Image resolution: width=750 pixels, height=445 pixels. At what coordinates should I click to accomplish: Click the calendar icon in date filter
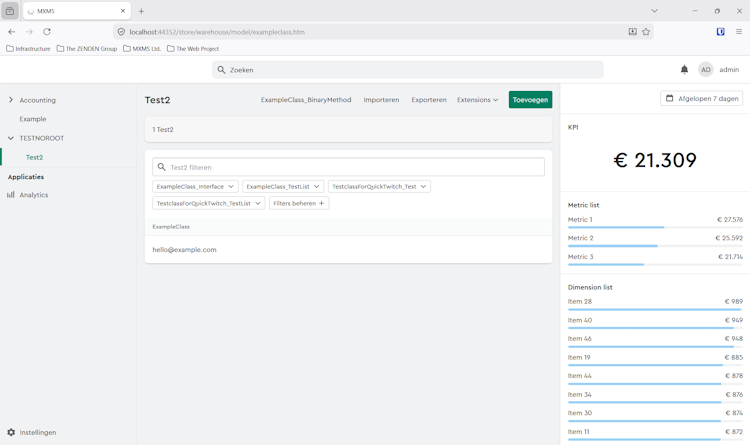pos(670,99)
